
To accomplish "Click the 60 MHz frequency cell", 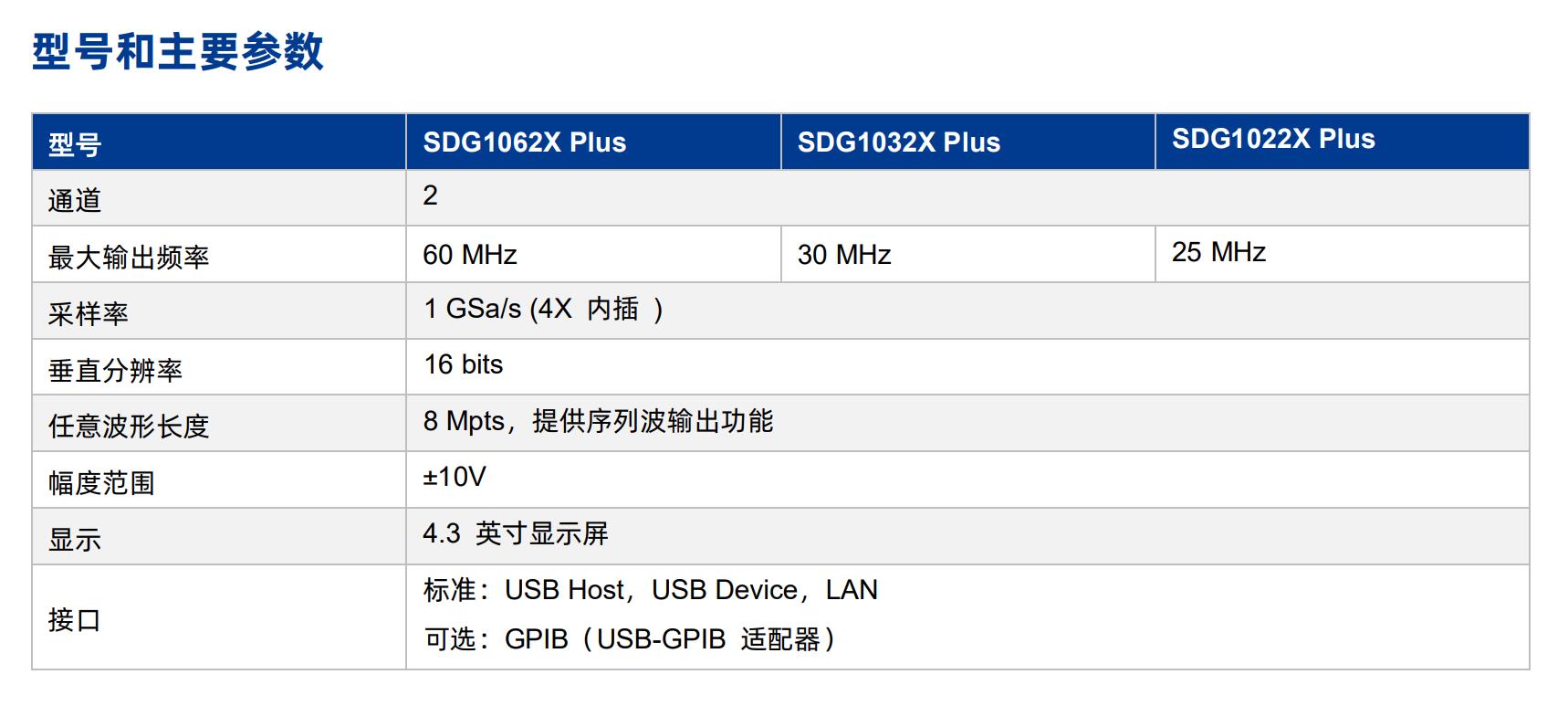I will coord(469,255).
